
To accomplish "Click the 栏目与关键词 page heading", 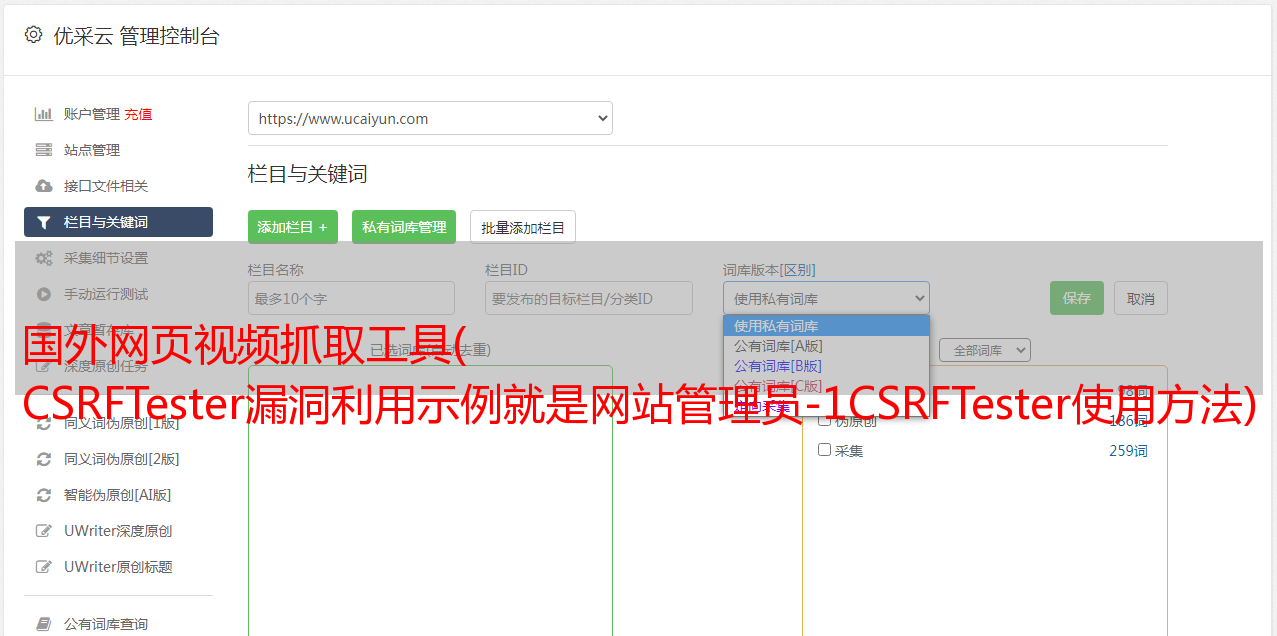I will point(308,174).
